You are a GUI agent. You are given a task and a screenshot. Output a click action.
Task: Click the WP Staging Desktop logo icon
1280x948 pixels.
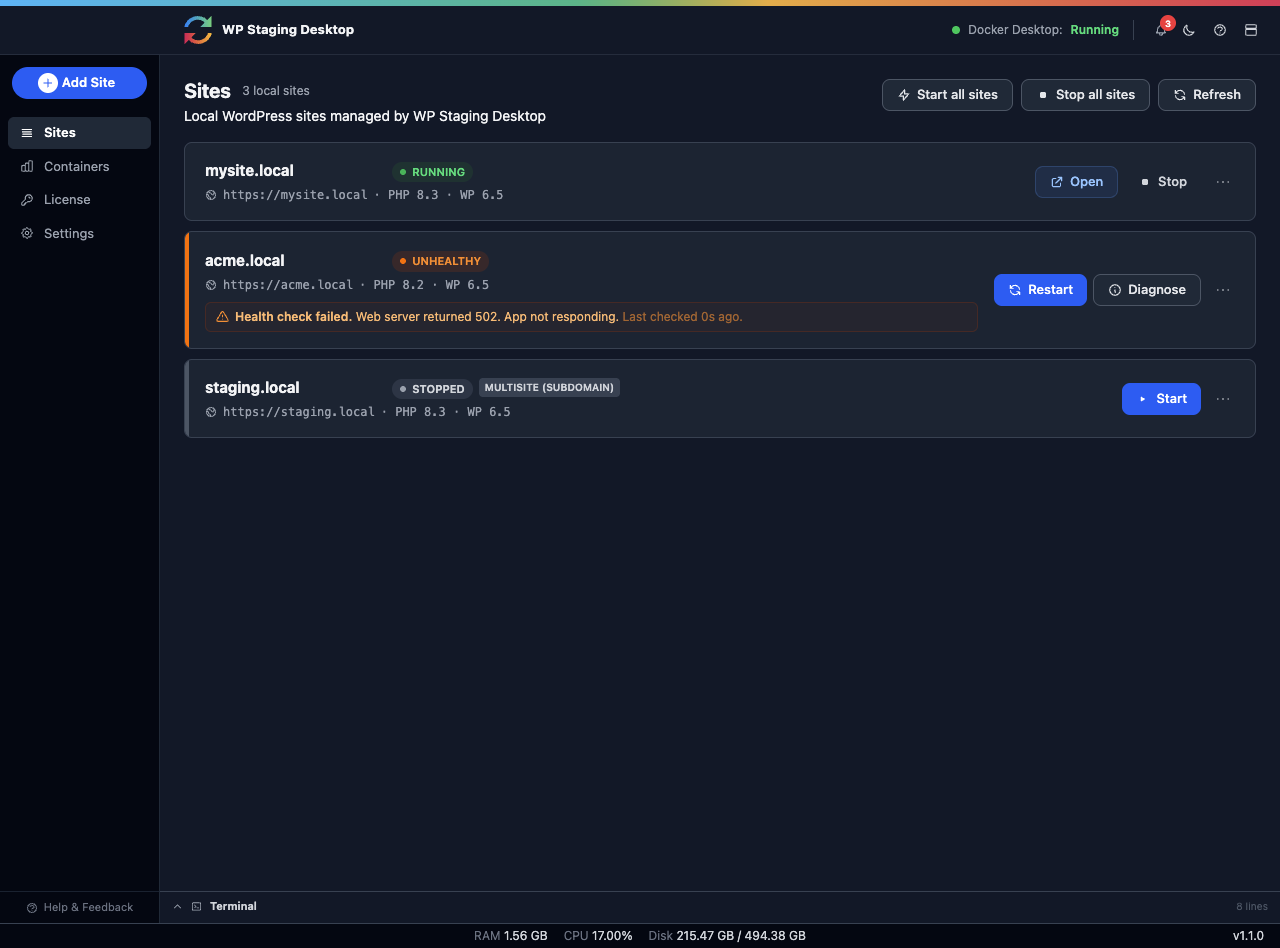[x=198, y=30]
